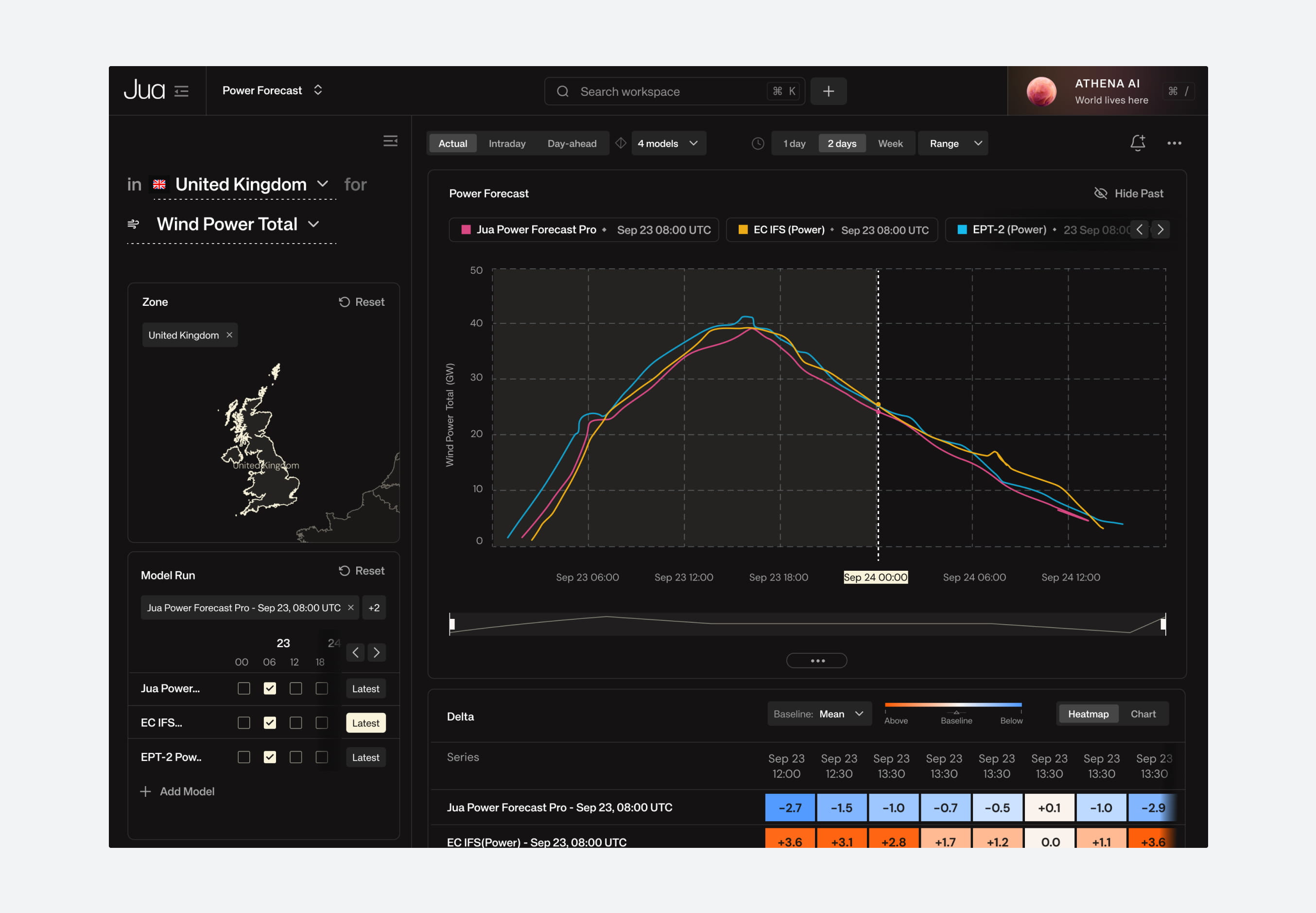This screenshot has height=913, width=1316.
Task: Select the Actual tab
Action: [x=453, y=143]
